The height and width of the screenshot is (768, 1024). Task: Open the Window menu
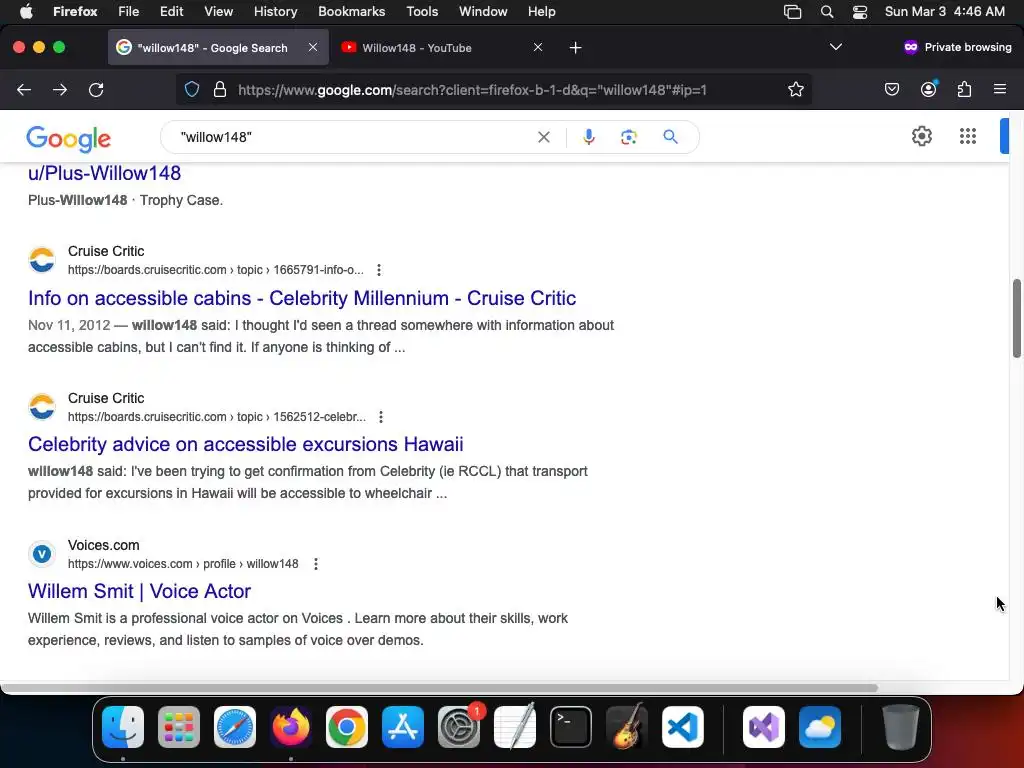pos(483,11)
